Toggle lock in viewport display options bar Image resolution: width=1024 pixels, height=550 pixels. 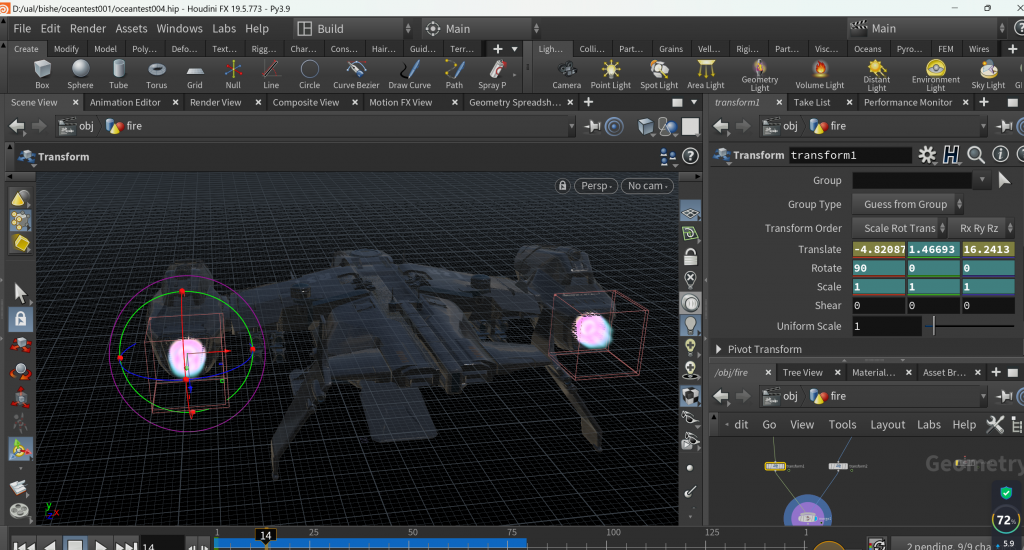coord(690,257)
